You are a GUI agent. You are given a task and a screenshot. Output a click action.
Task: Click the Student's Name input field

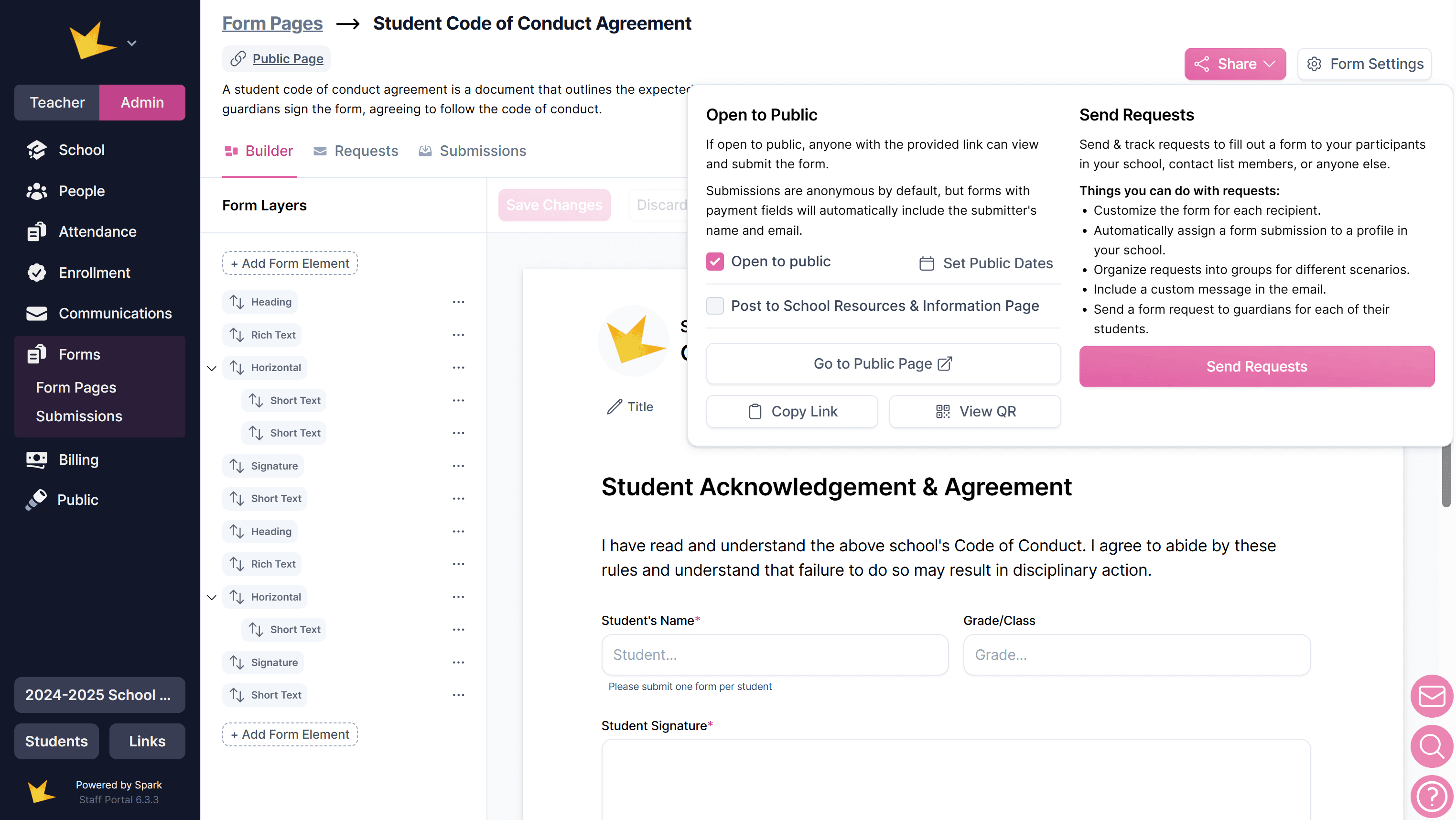[774, 654]
